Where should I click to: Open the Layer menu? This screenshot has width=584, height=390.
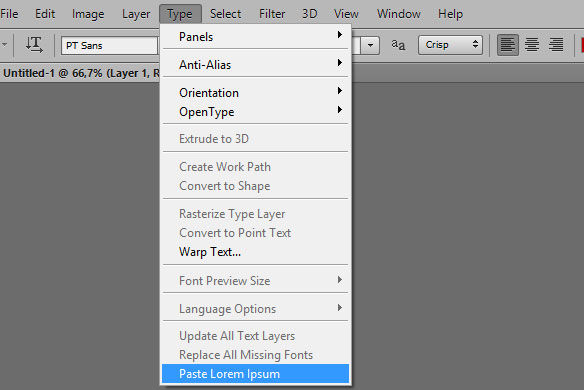coord(136,14)
